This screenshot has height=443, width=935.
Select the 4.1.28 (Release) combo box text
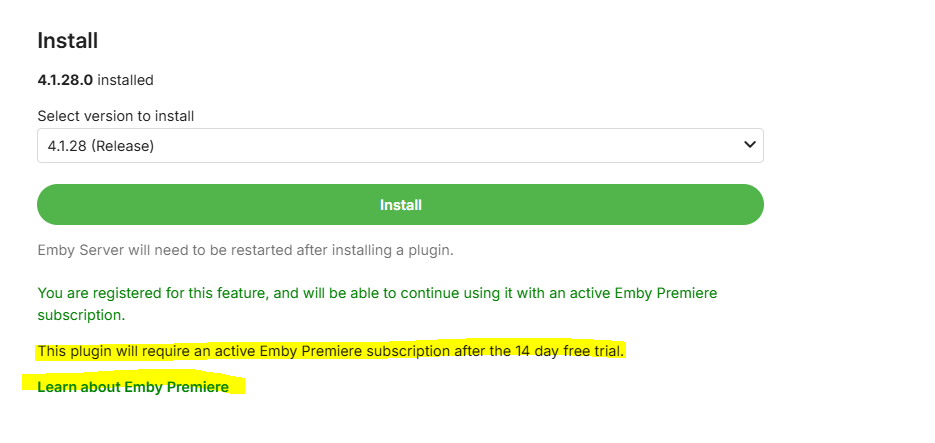coord(100,146)
